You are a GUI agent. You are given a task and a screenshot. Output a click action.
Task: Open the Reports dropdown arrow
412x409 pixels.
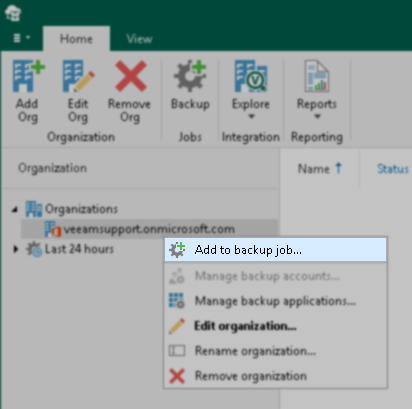click(317, 117)
